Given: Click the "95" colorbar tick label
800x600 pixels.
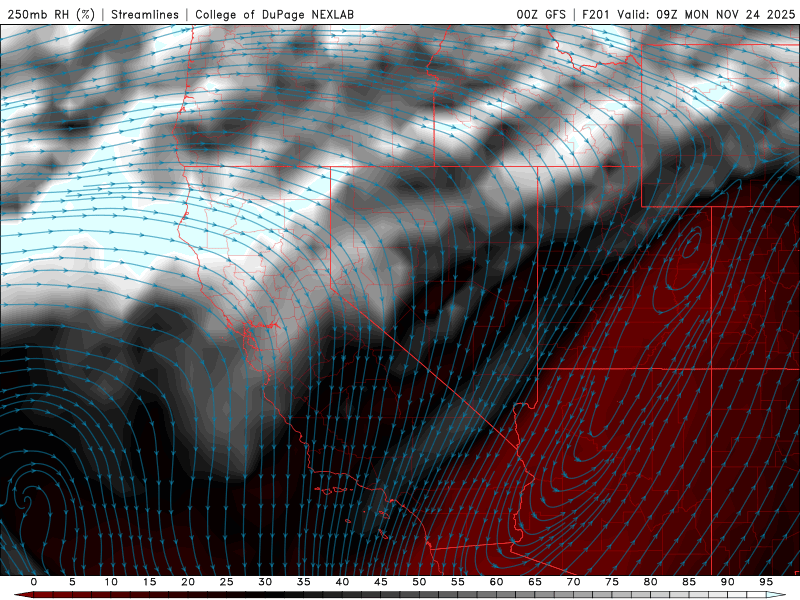Looking at the screenshot, I should coord(766,582).
